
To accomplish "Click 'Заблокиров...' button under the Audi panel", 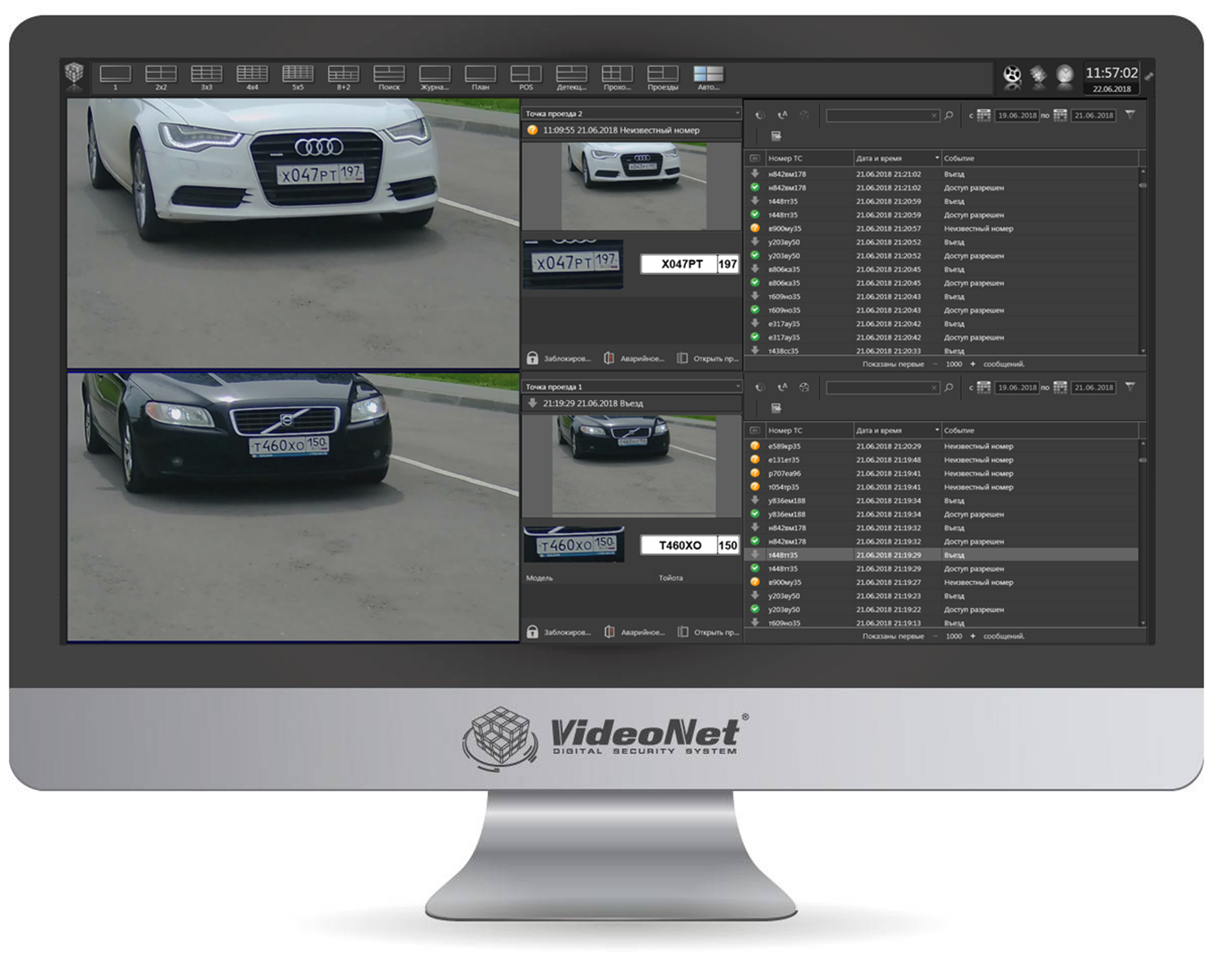I will pyautogui.click(x=559, y=359).
